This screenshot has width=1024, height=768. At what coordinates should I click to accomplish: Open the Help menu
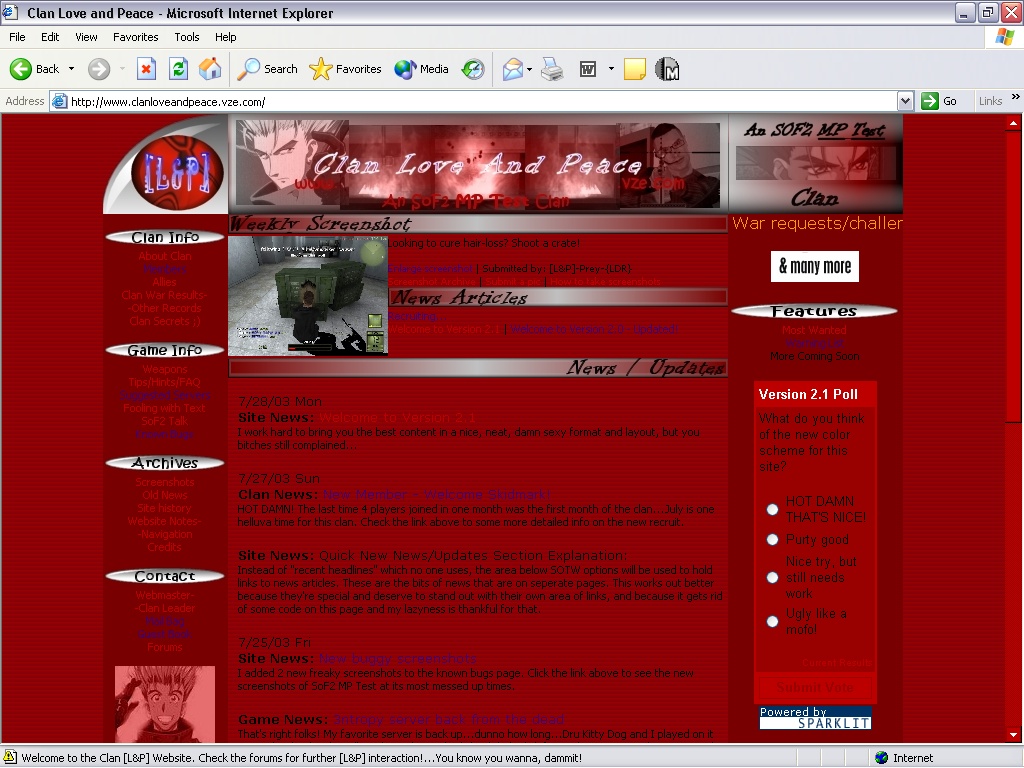click(x=225, y=37)
